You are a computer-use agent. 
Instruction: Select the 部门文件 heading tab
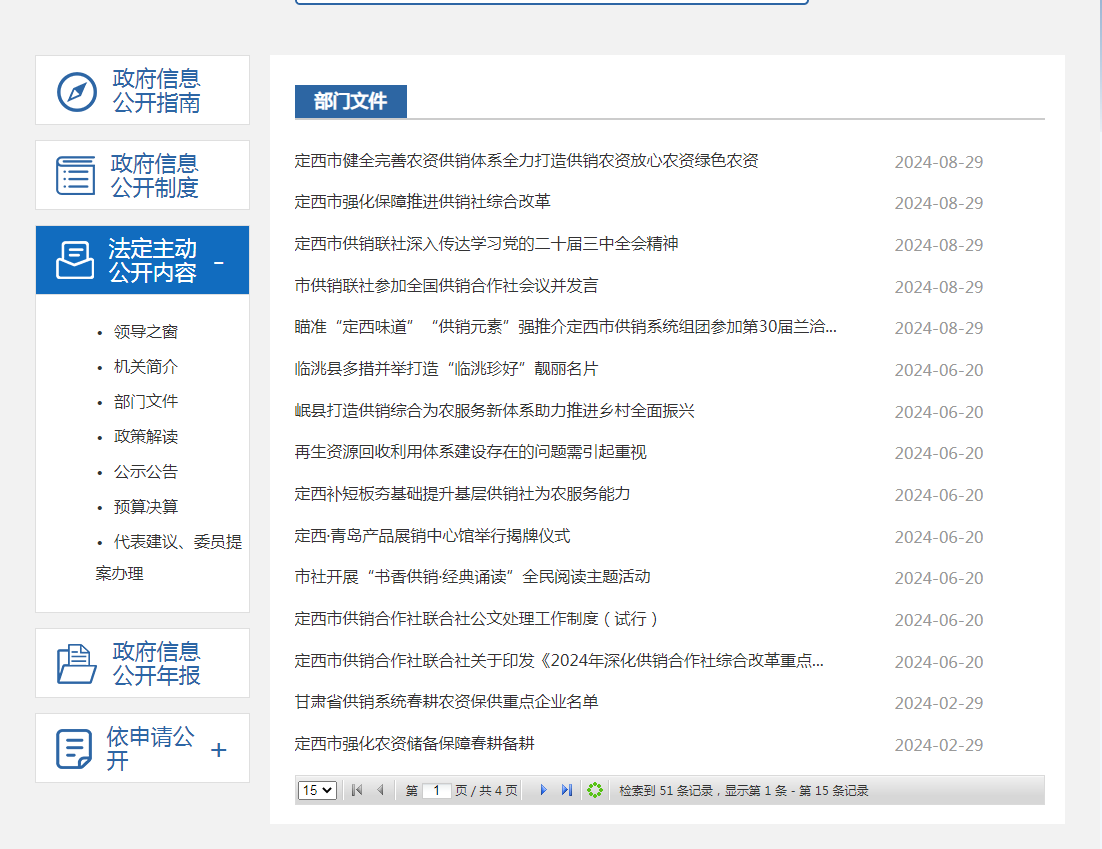351,101
